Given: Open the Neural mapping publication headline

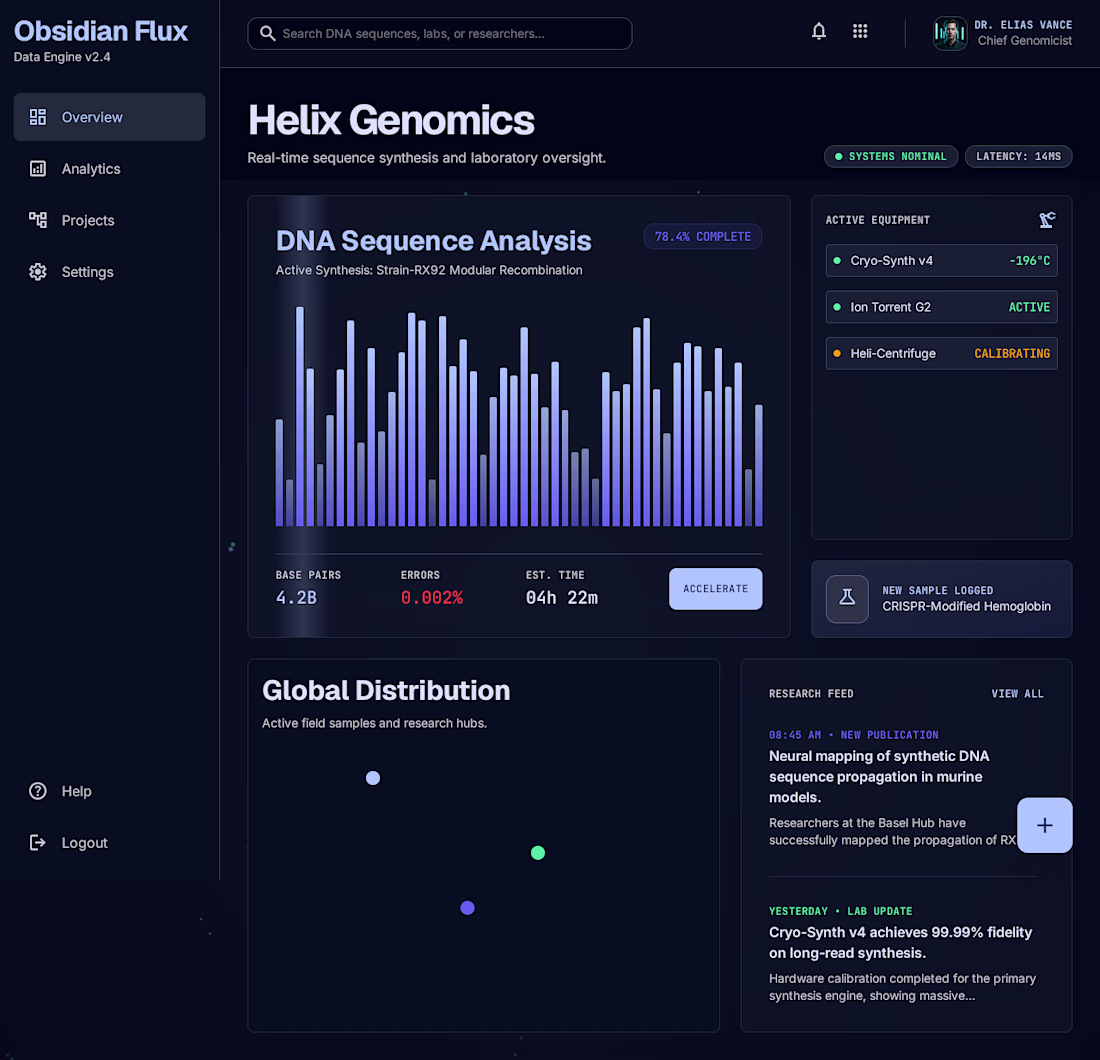Looking at the screenshot, I should (x=880, y=777).
